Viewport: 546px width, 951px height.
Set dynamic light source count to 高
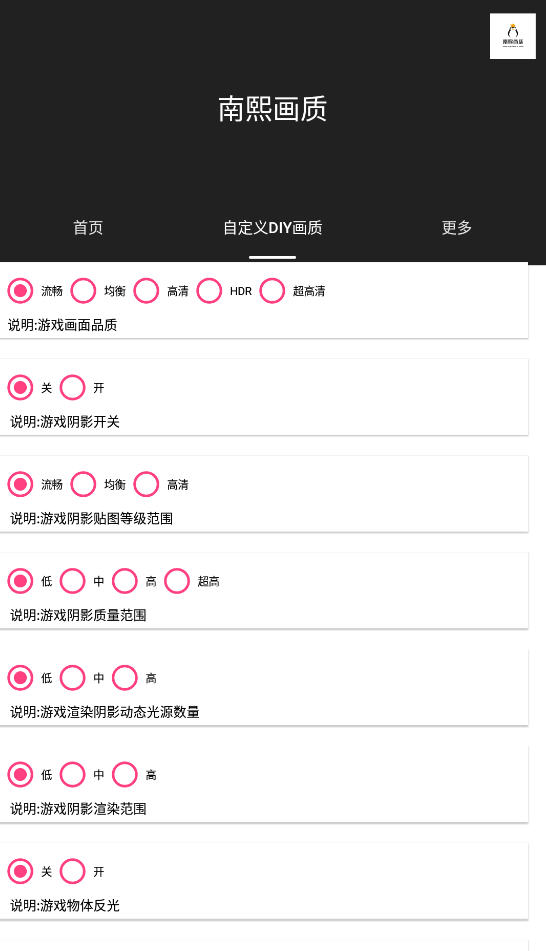125,677
